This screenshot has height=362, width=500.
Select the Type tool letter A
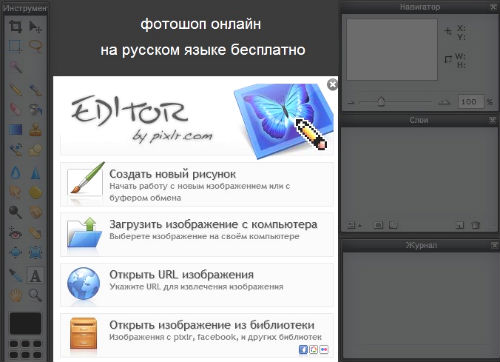[35, 276]
